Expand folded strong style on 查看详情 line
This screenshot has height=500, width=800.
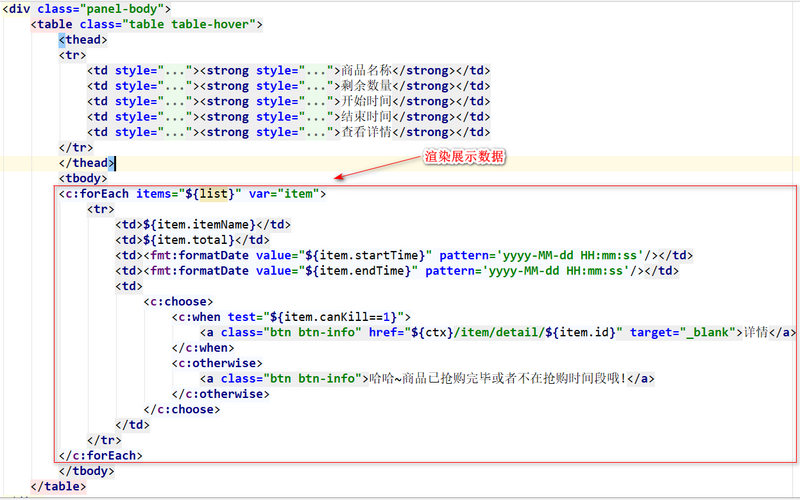click(x=316, y=132)
